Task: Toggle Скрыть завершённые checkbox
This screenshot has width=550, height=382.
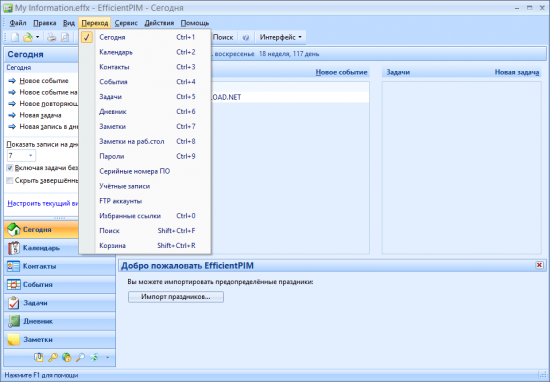Action: (10, 181)
